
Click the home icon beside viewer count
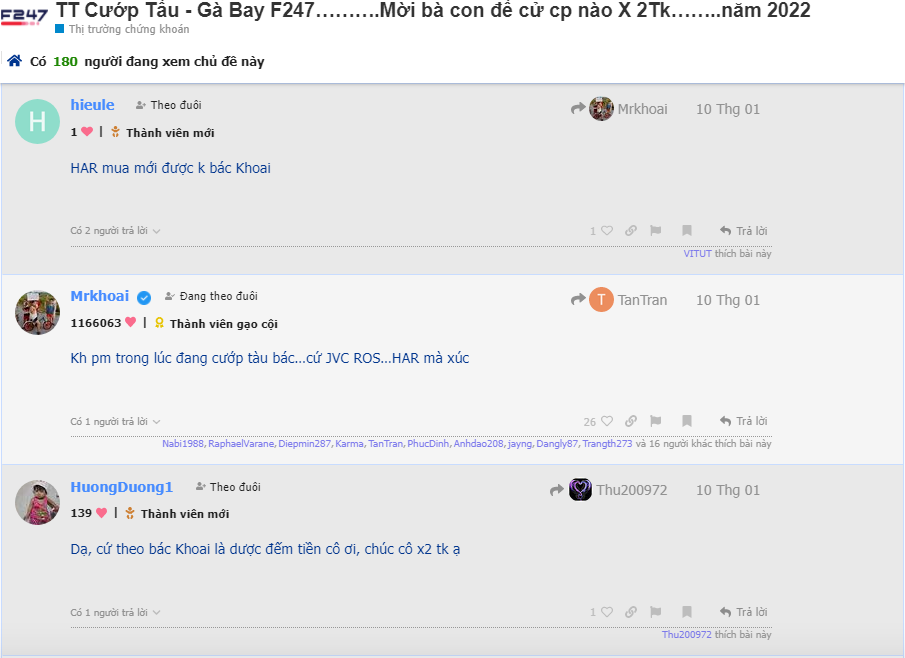point(14,61)
